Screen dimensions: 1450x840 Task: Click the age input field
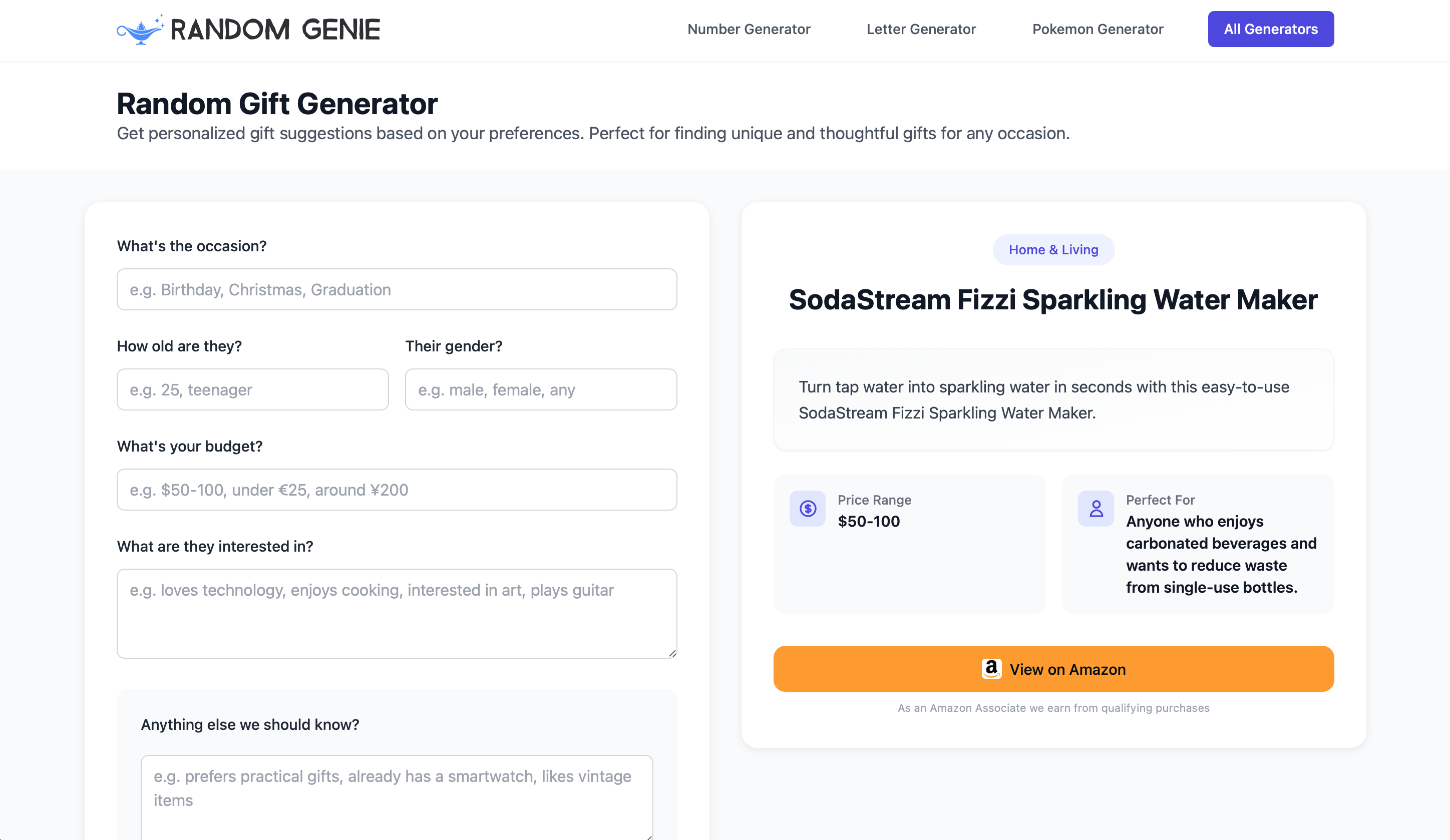[253, 389]
